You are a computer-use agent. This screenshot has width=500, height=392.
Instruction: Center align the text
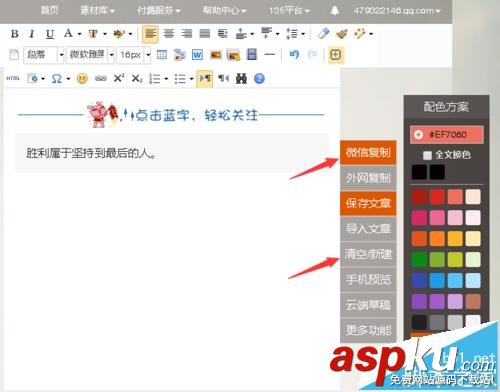tap(169, 34)
